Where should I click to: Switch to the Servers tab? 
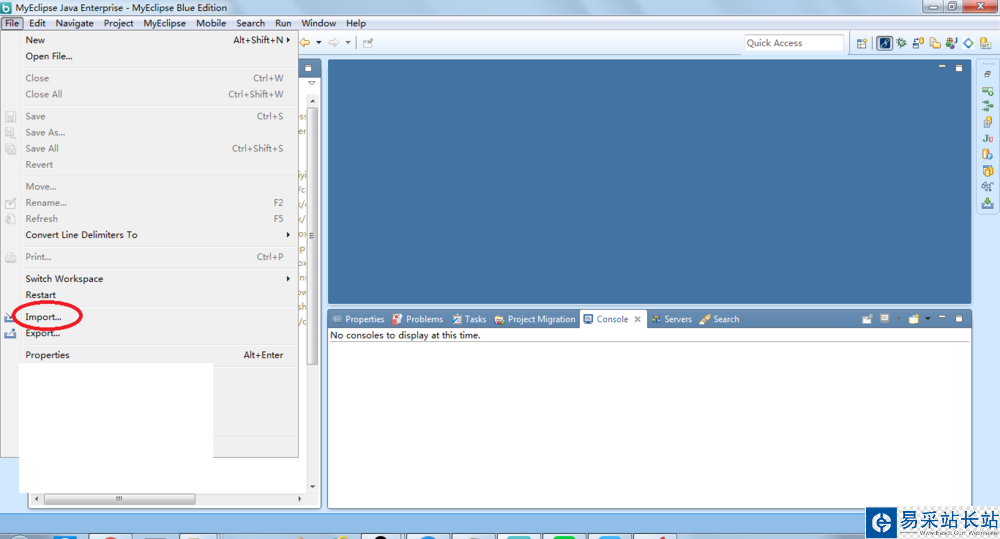point(671,319)
